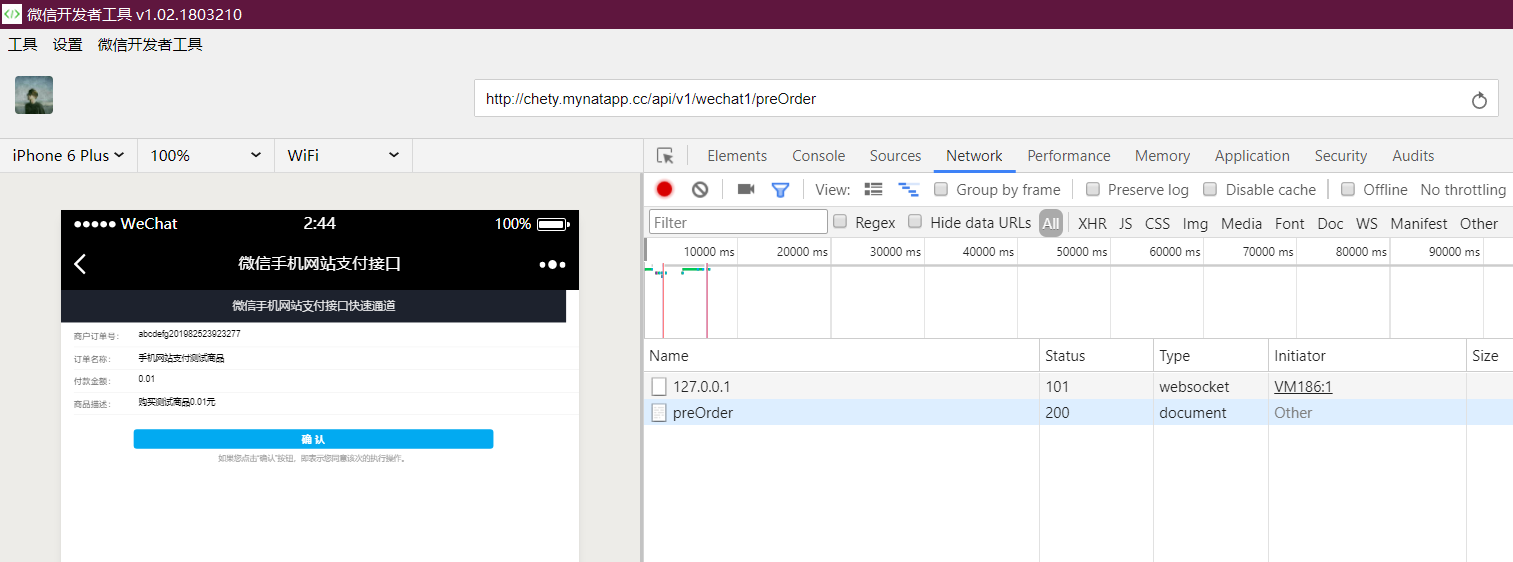Filter requests by XHR
The height and width of the screenshot is (562, 1513).
tap(1092, 224)
